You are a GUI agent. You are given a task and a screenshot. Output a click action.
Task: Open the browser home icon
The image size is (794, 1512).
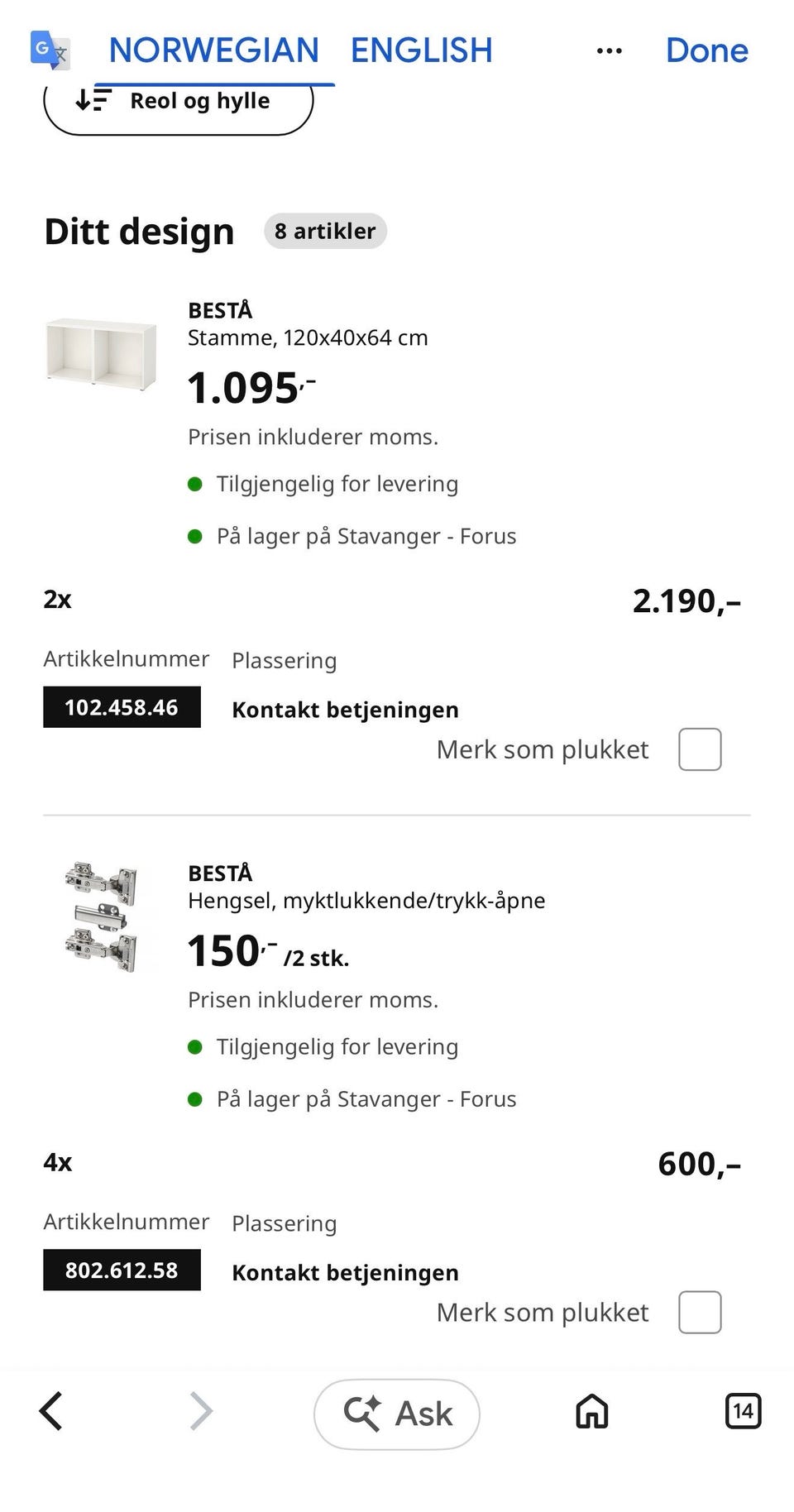click(592, 1411)
